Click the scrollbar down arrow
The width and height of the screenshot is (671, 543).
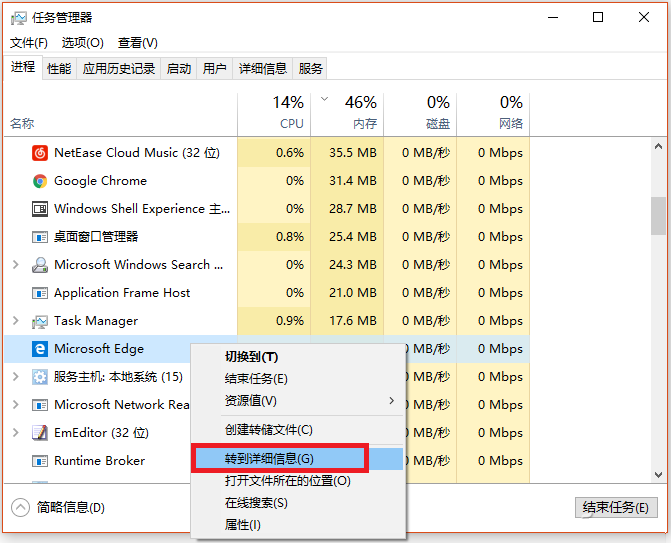coord(658,475)
